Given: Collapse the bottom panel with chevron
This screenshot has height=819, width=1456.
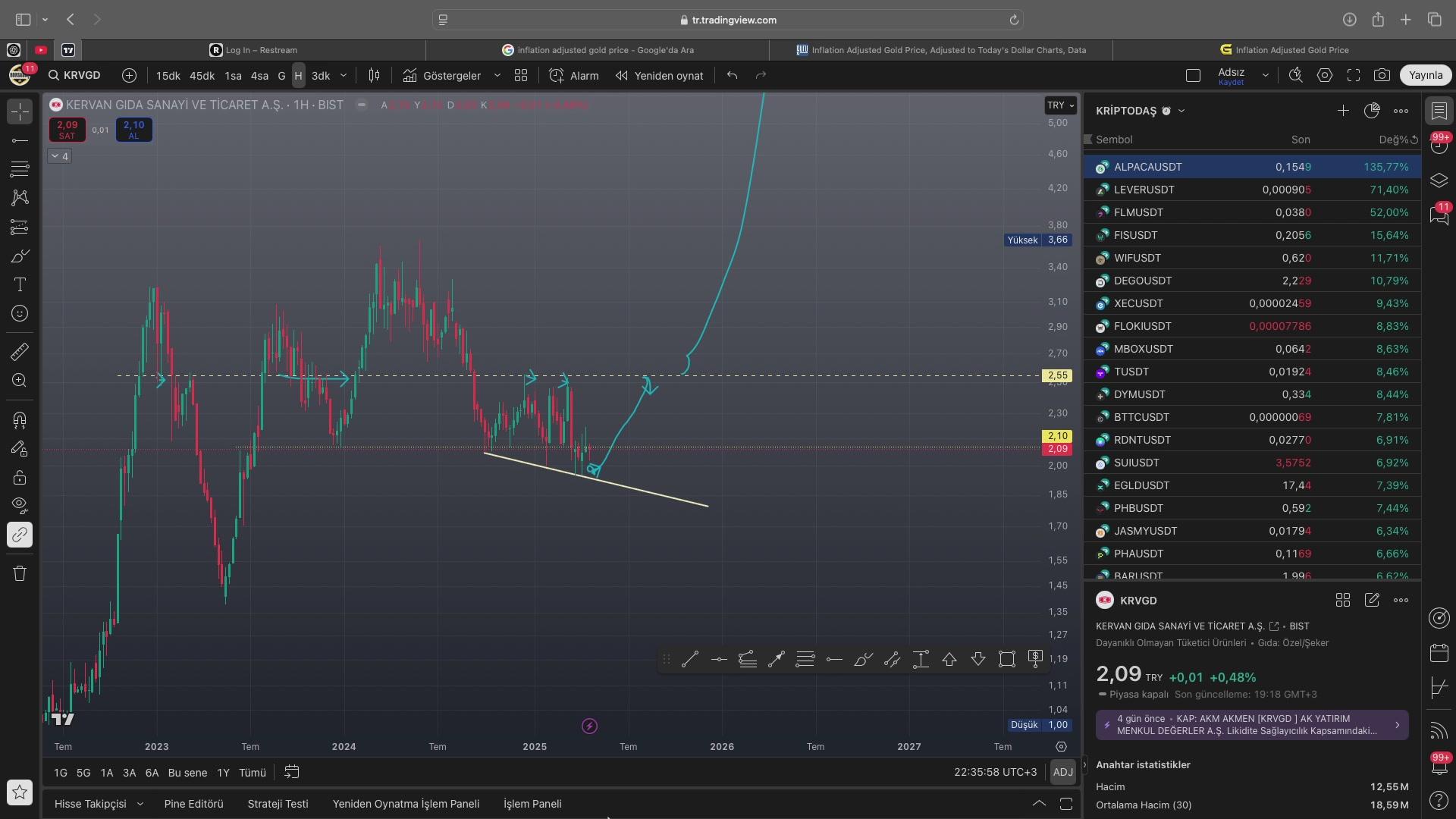Looking at the screenshot, I should tap(1039, 803).
